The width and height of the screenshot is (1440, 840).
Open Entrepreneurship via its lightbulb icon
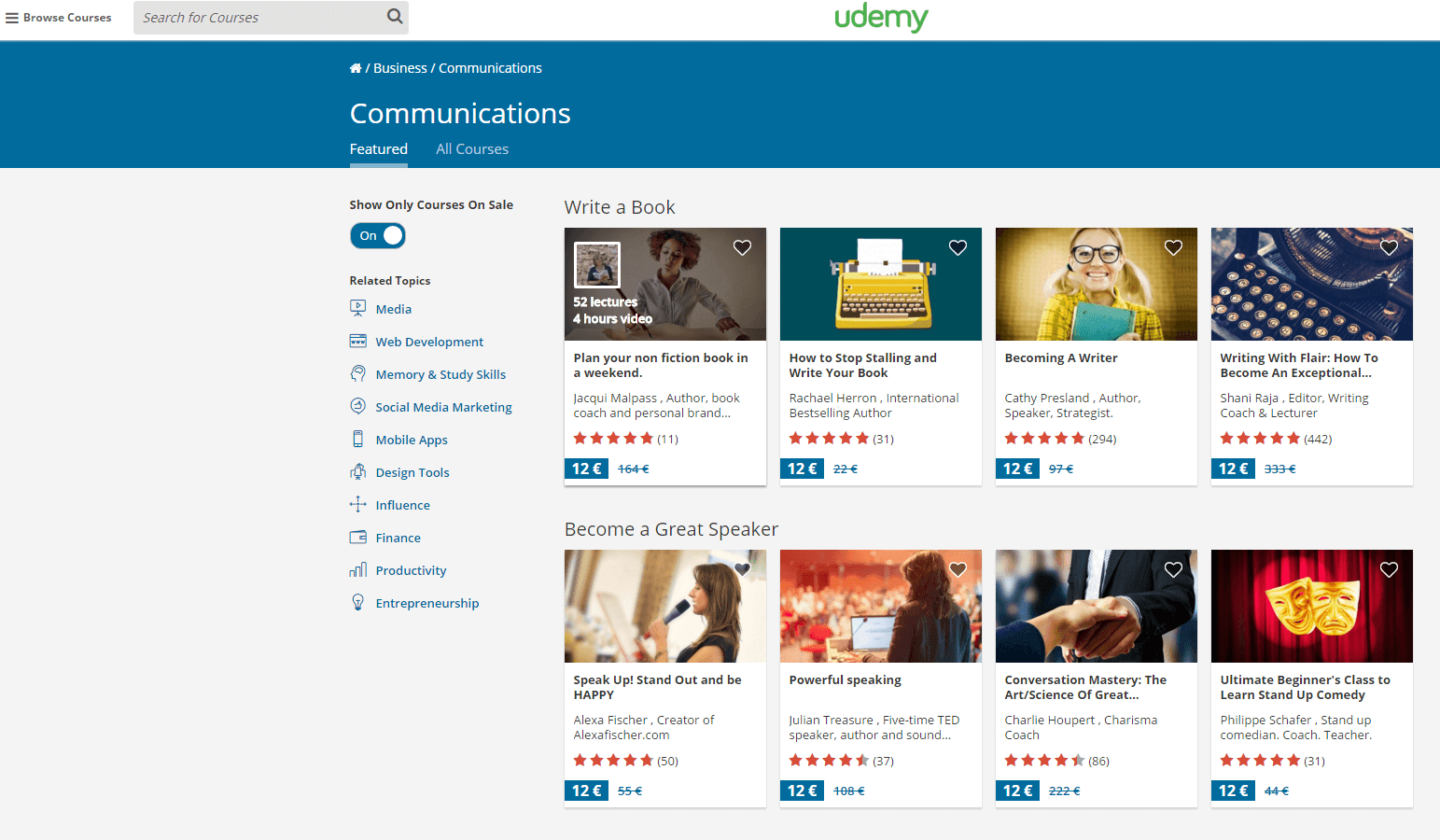tap(359, 602)
